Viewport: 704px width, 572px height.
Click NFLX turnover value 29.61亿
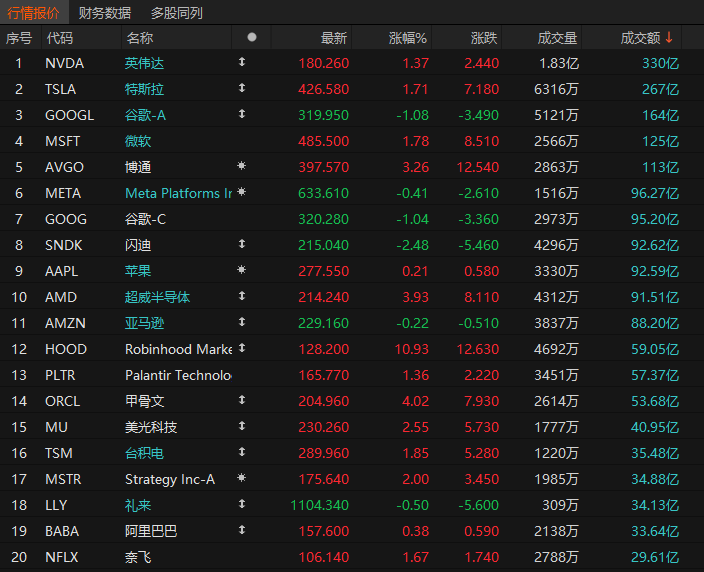655,558
